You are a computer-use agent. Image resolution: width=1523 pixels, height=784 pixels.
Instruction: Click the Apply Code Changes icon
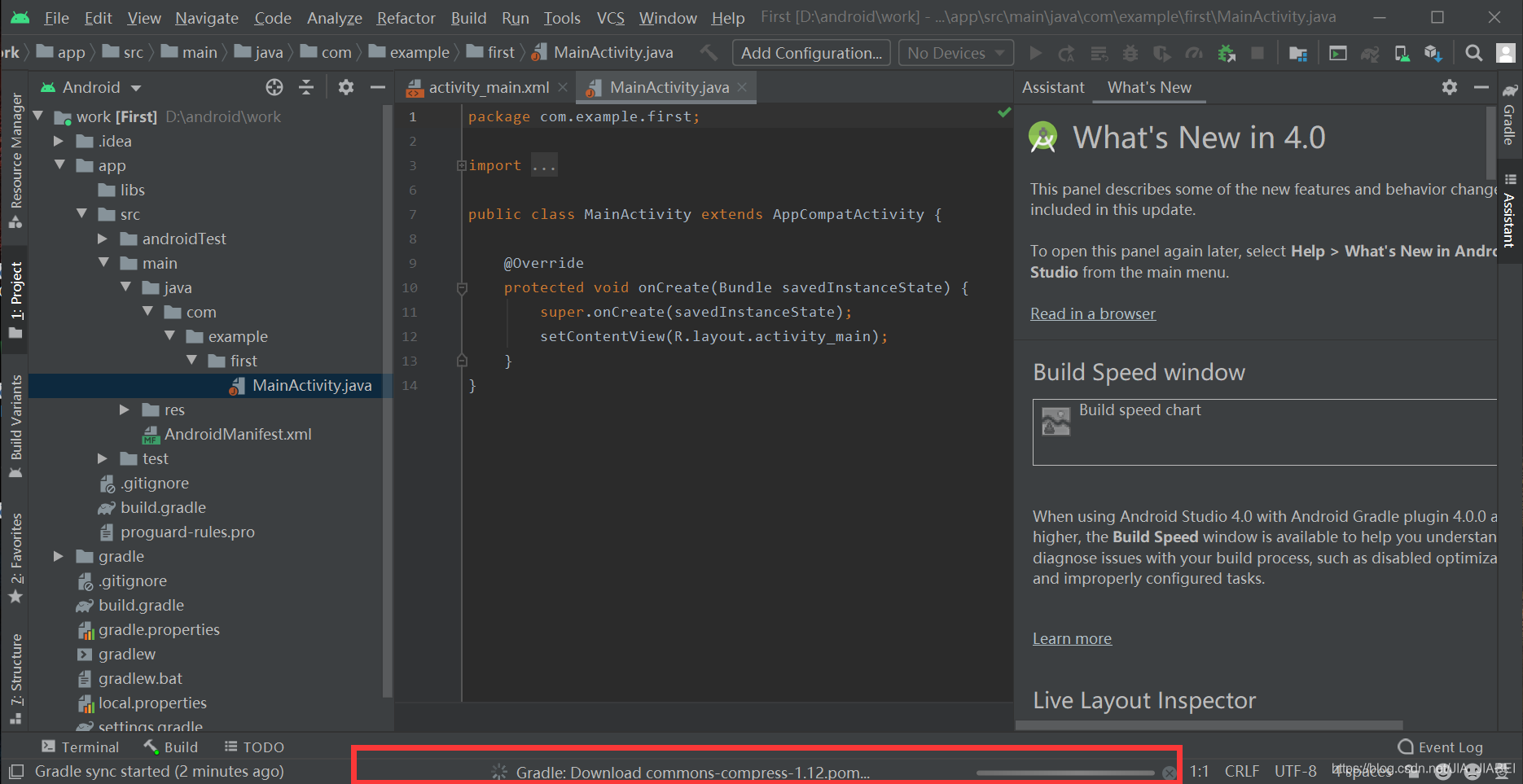[x=1099, y=53]
